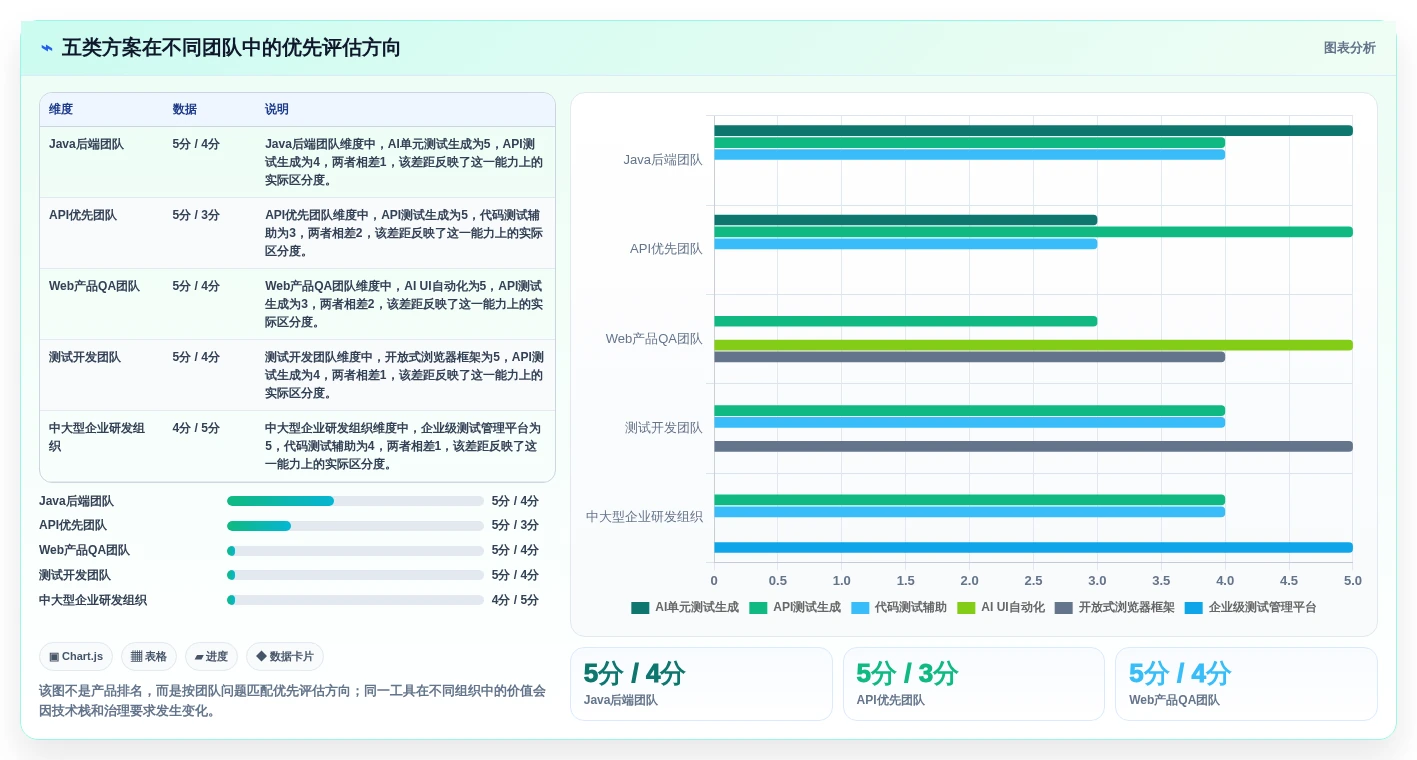The image size is (1417, 760).
Task: Toggle 代码测试辅助 legend item
Action: [899, 607]
